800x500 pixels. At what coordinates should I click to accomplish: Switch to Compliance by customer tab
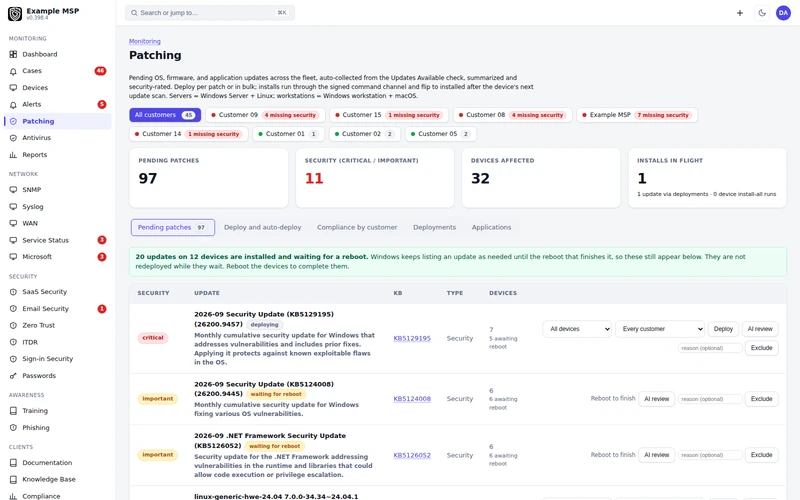click(357, 228)
